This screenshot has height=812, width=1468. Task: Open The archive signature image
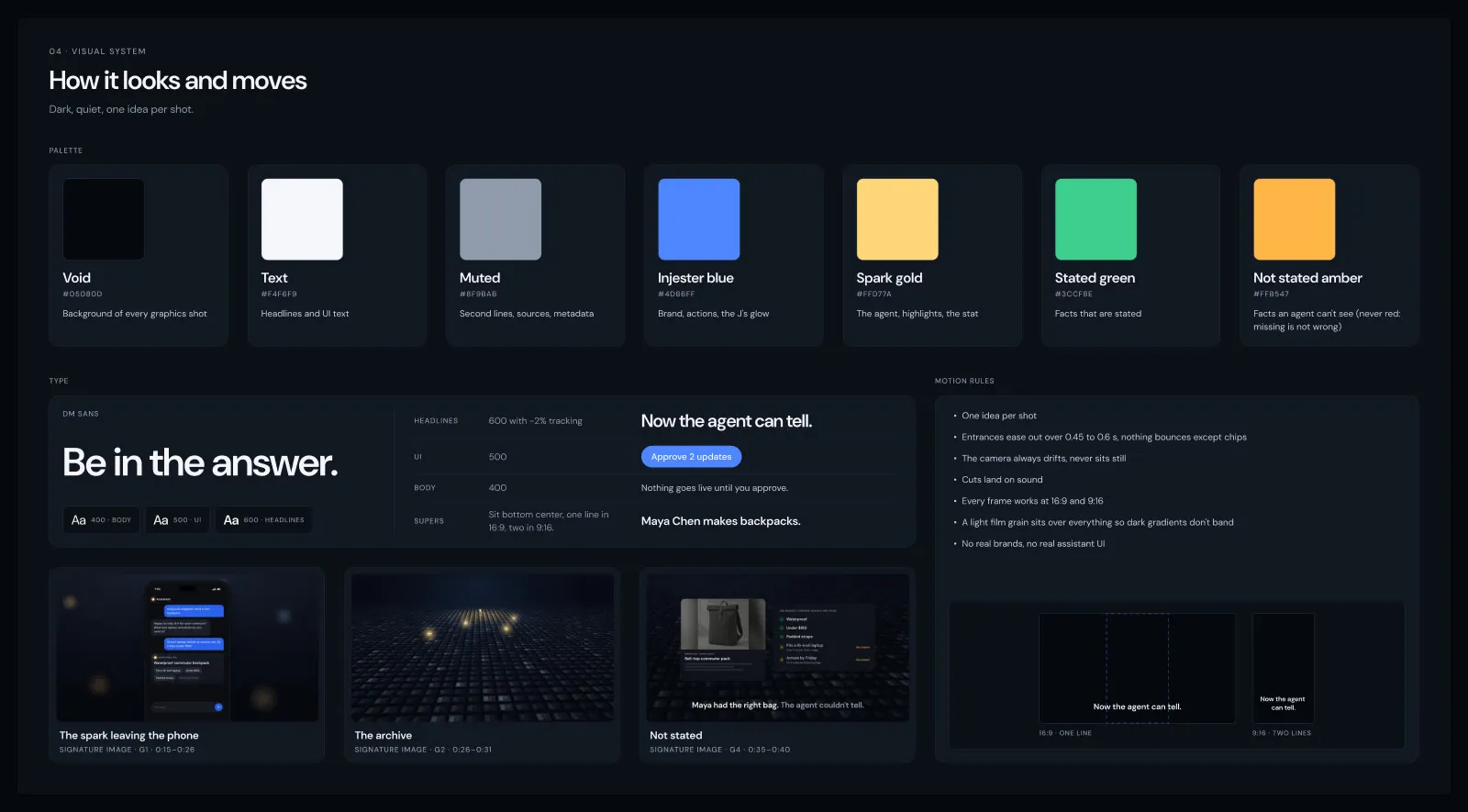coord(483,648)
